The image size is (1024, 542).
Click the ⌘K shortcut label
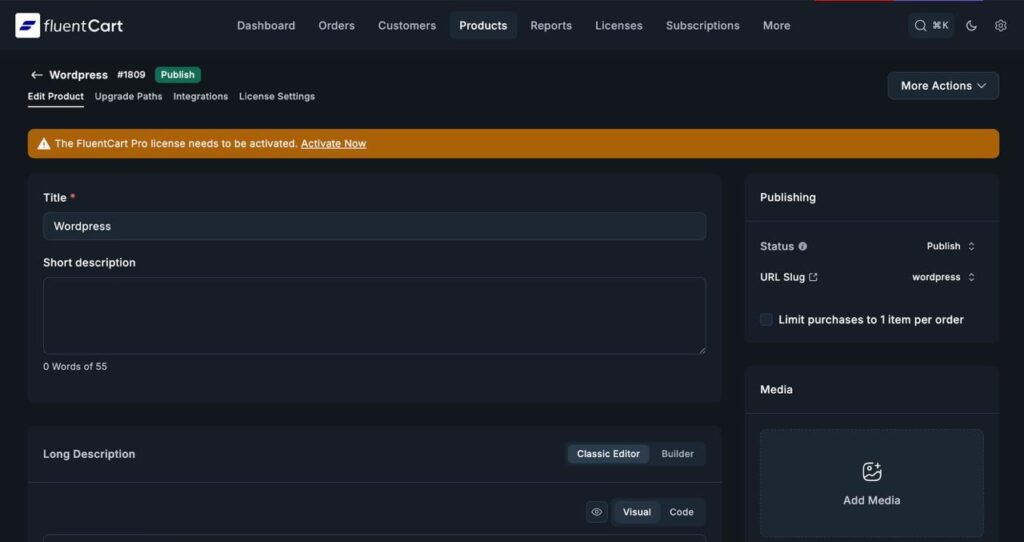point(940,25)
